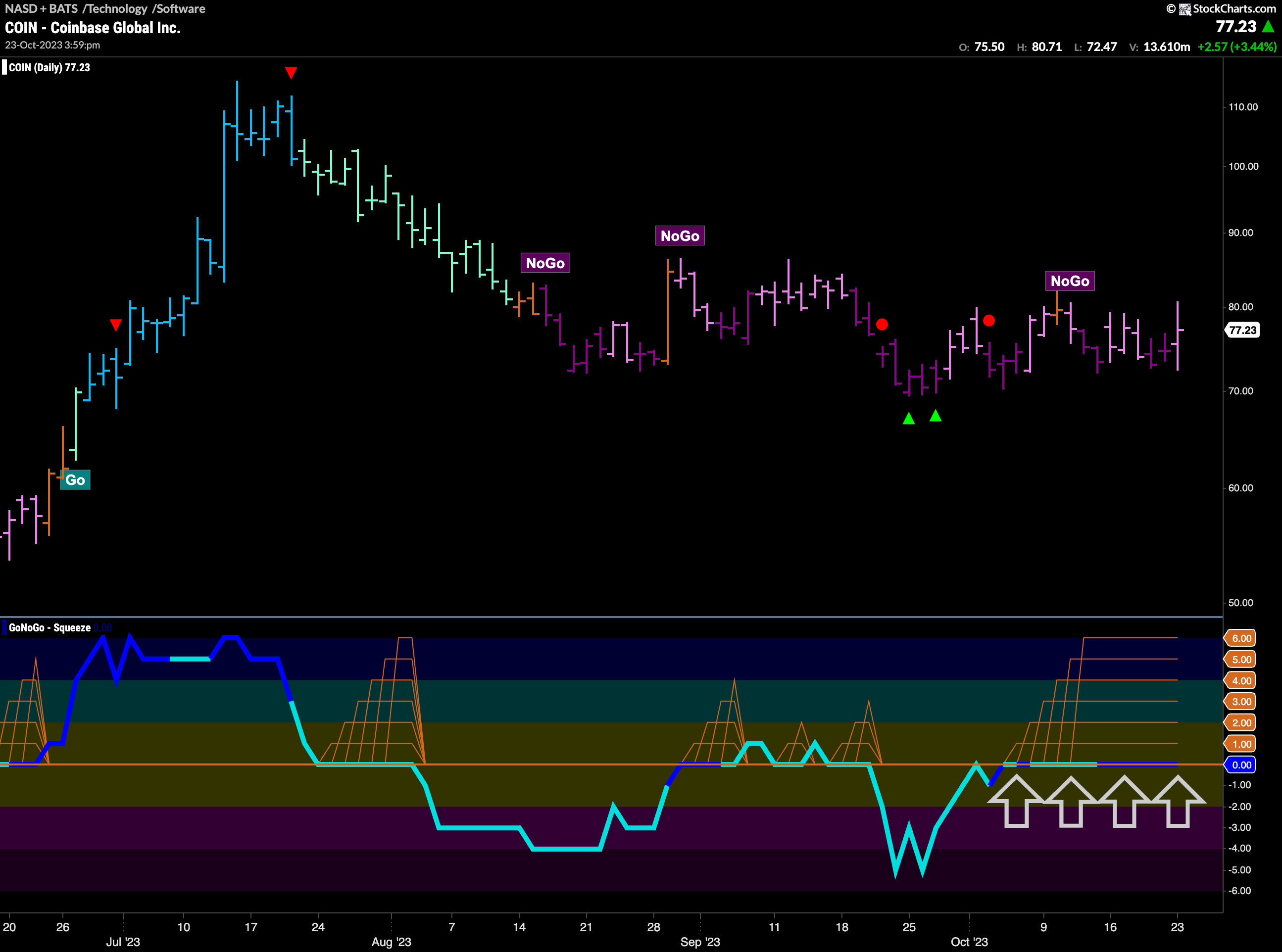
Task: Click the teal Go signal label
Action: pos(75,479)
